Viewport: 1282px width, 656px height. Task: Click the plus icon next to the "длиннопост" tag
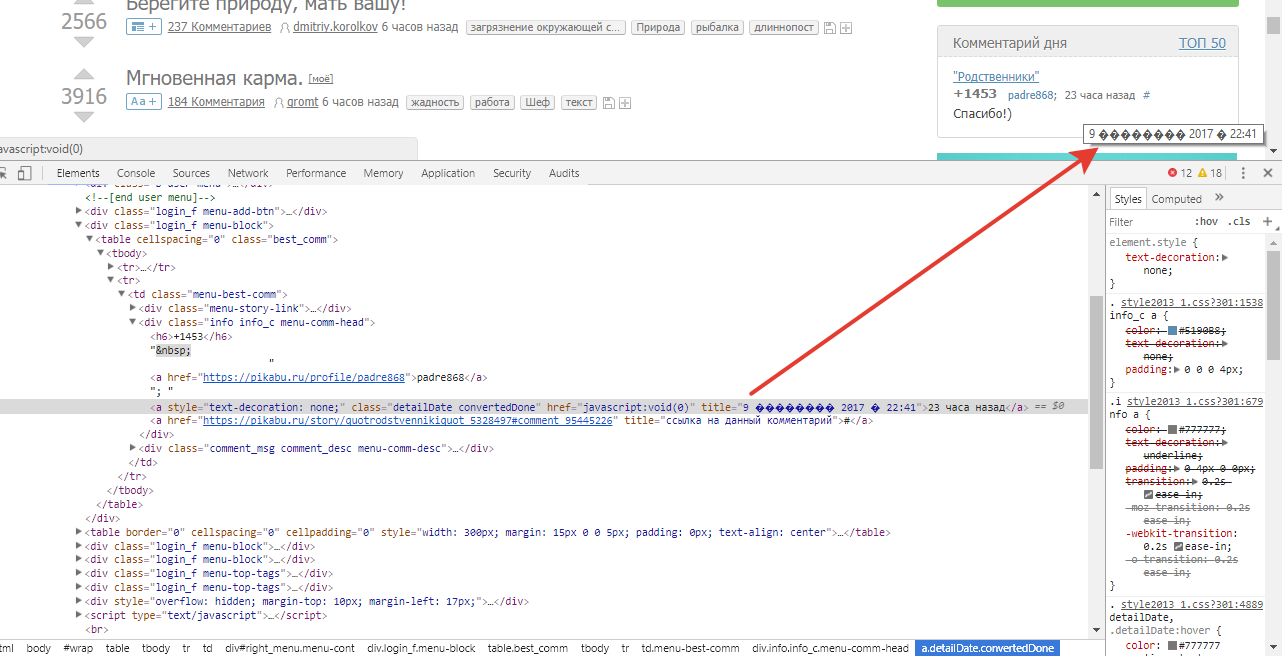pos(846,28)
